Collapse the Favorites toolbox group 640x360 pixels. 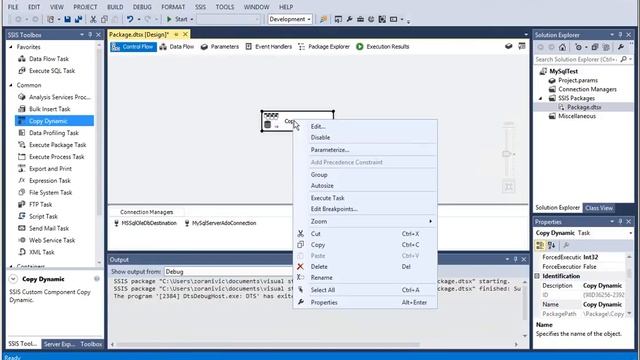(x=11, y=47)
